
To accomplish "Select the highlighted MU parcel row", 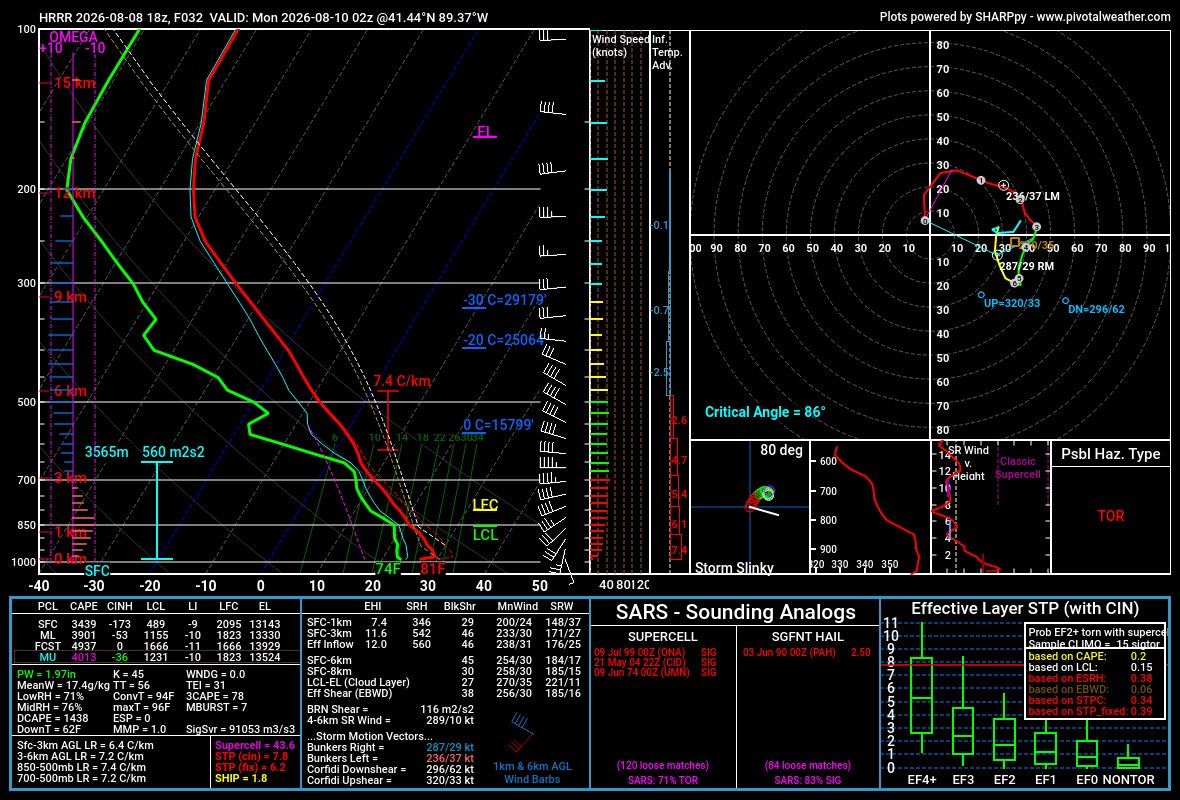I will (x=156, y=657).
